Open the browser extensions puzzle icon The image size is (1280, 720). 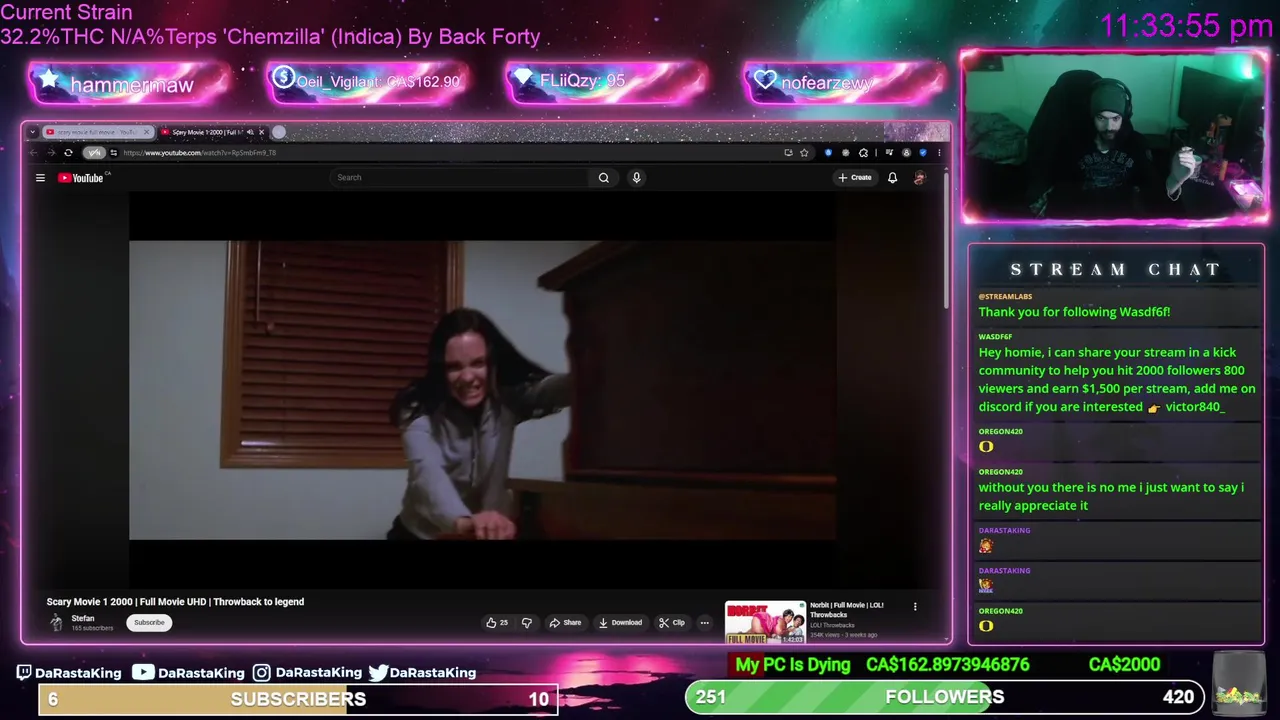point(863,153)
